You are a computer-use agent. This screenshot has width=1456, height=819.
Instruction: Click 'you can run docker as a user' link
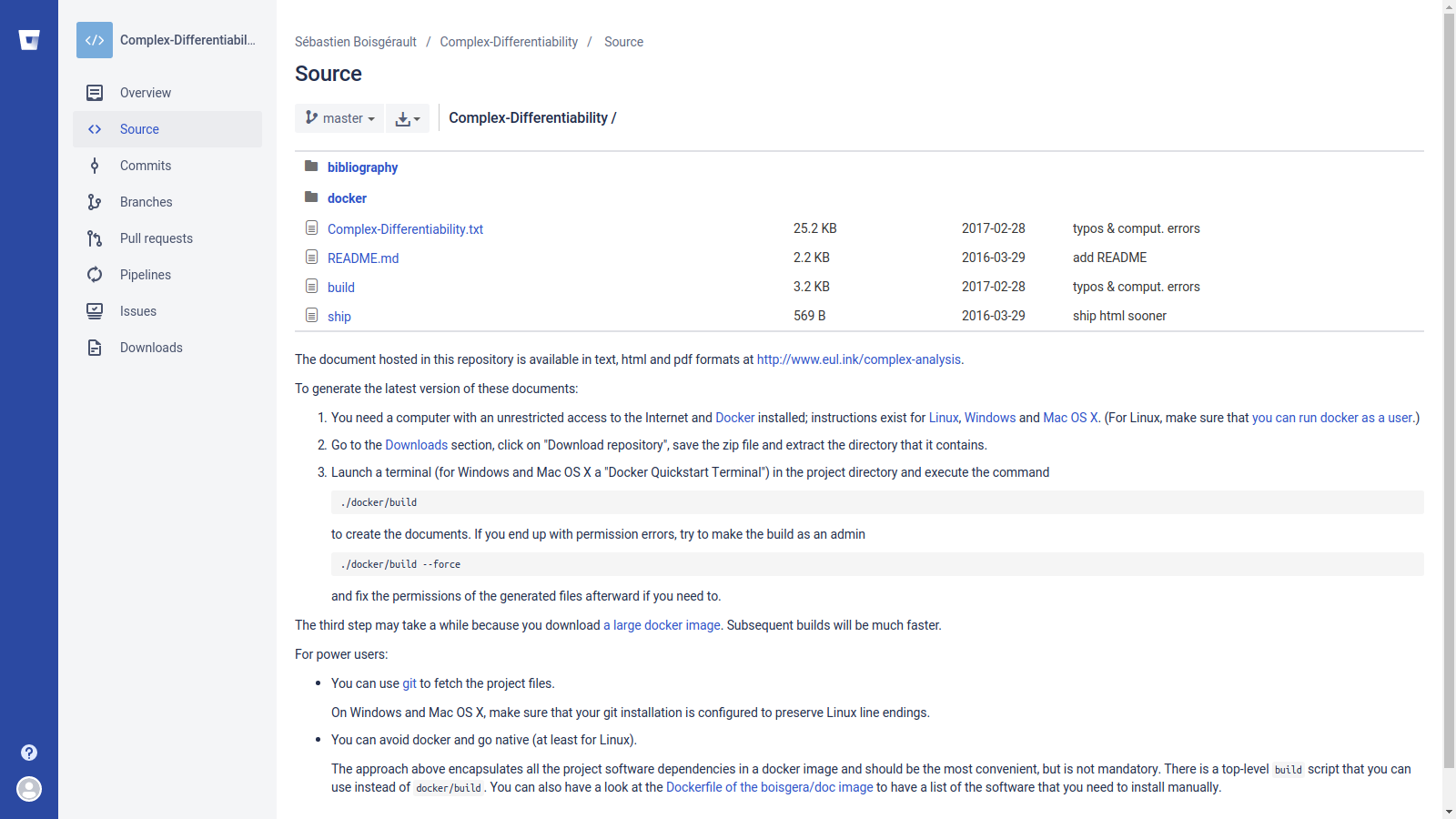coord(1332,418)
